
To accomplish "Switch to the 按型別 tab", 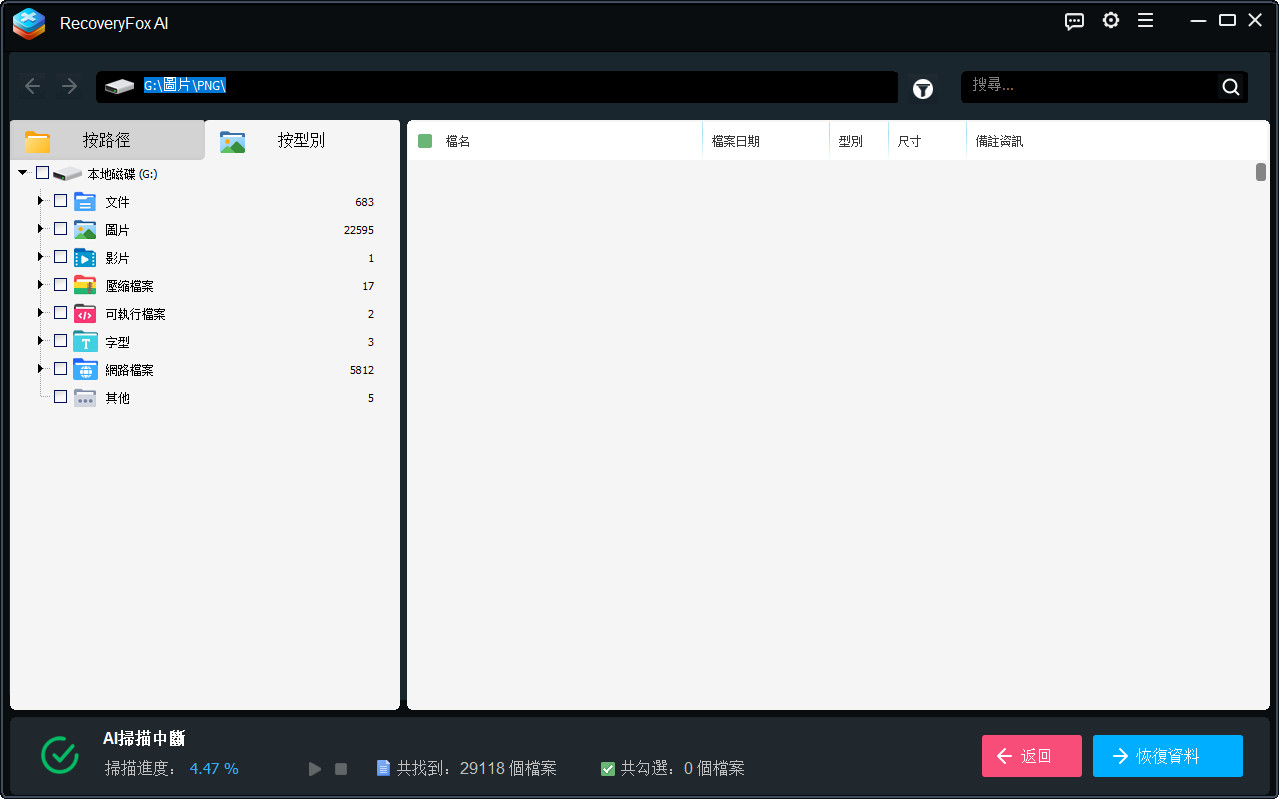I will pos(302,140).
